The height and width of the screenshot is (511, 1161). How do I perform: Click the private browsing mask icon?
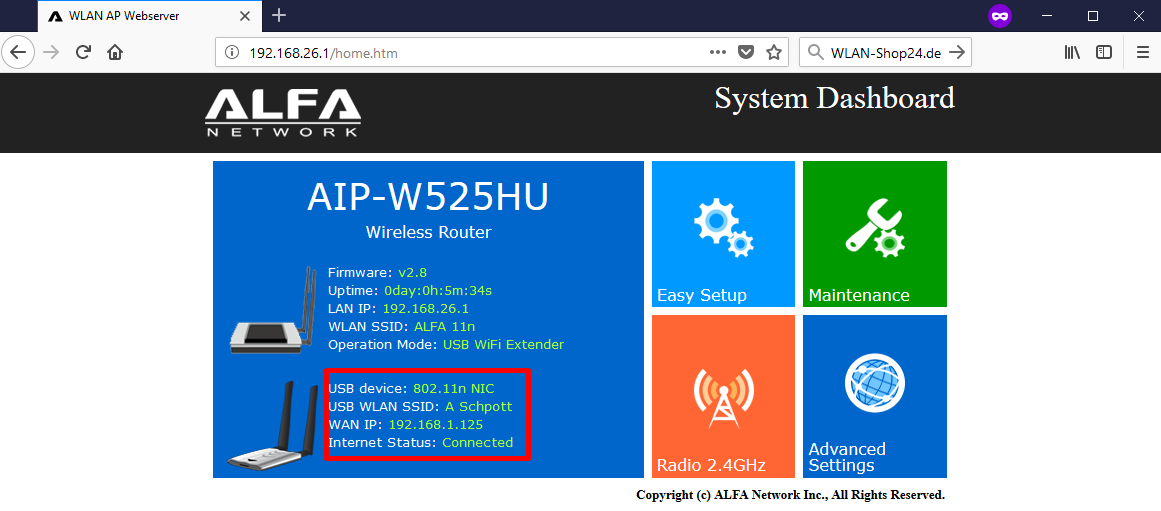(x=1000, y=16)
